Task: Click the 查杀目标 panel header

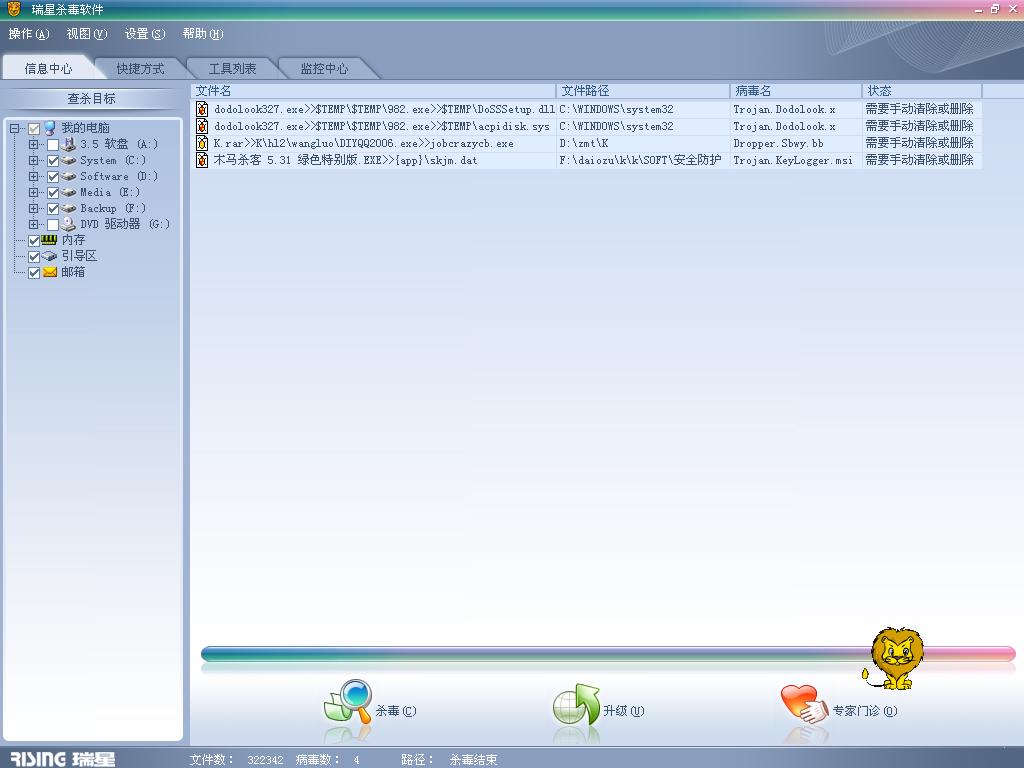Action: tap(91, 99)
